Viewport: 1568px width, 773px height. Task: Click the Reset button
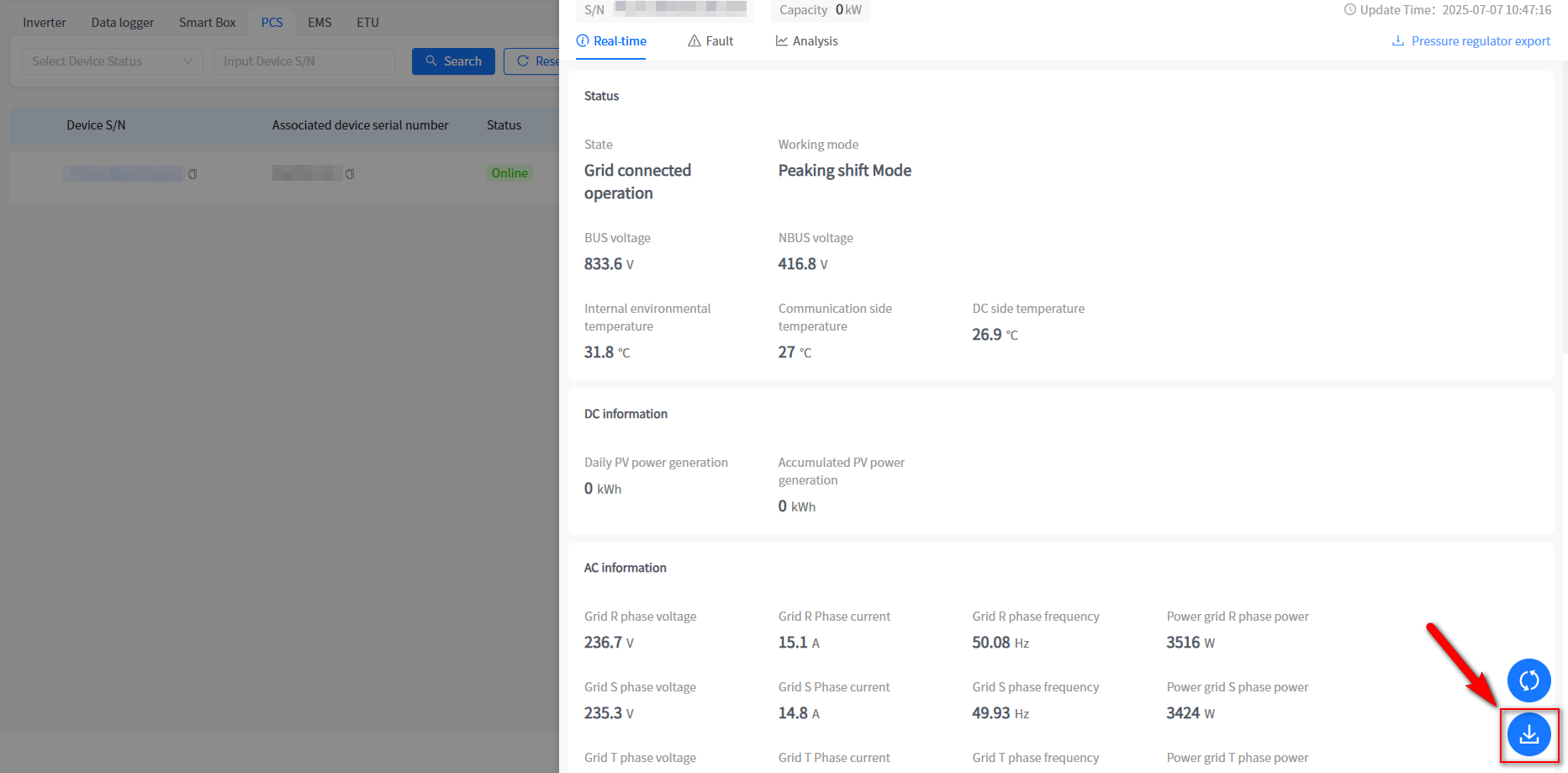click(x=533, y=61)
